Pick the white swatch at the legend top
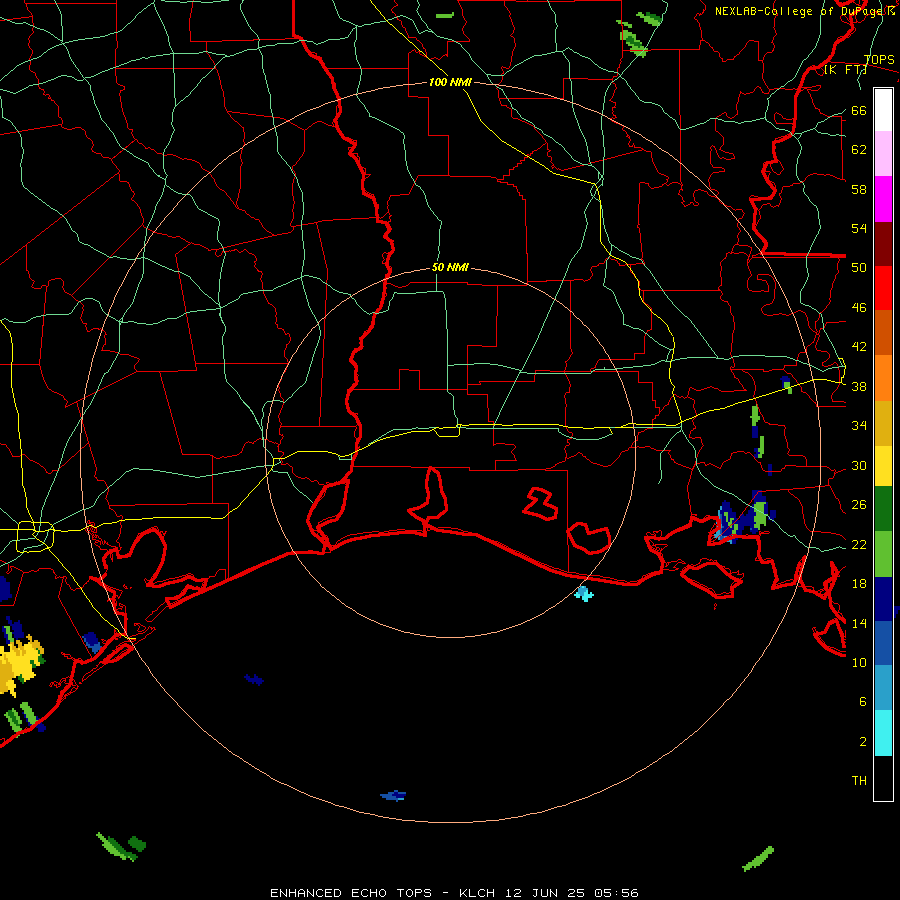 coord(883,110)
